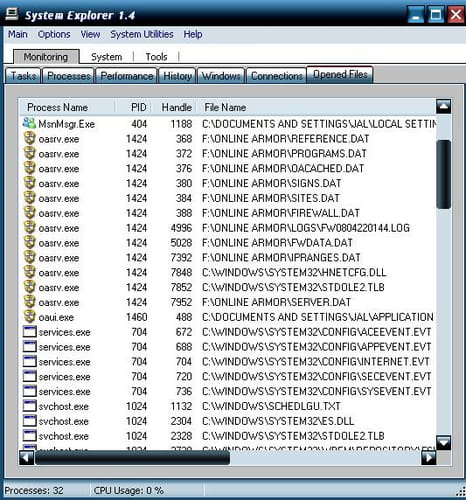The width and height of the screenshot is (466, 500).
Task: Click the vertical scrollbar thumb
Action: click(443, 174)
